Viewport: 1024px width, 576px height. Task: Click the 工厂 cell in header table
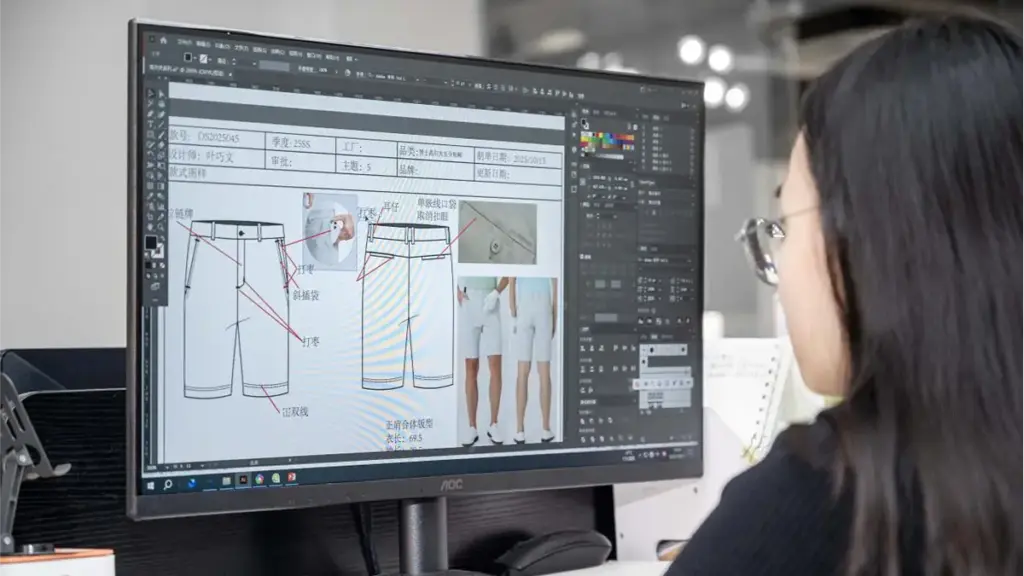(x=367, y=148)
